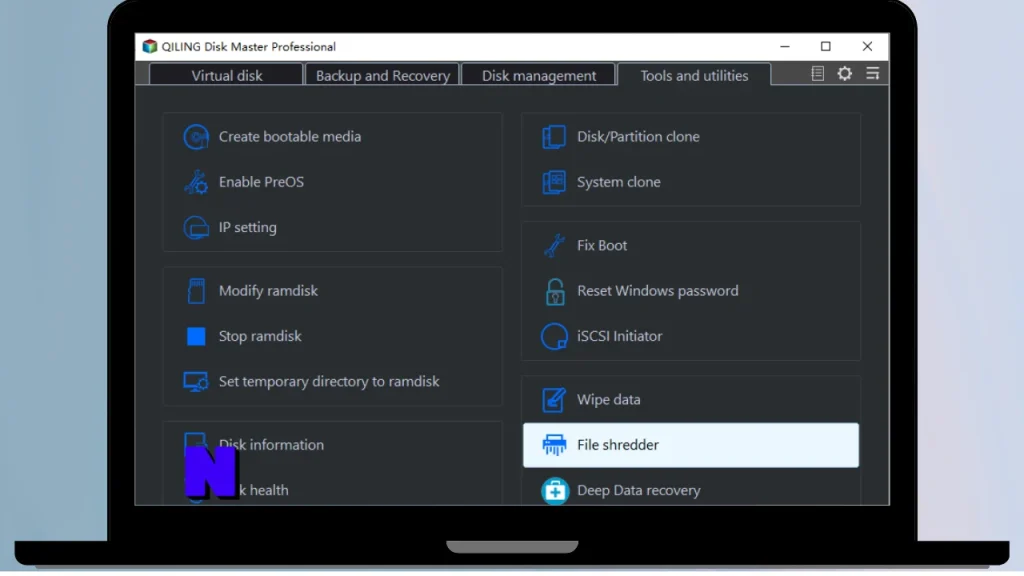Click the Create bootable media disc icon
This screenshot has width=1024, height=576.
click(x=196, y=137)
